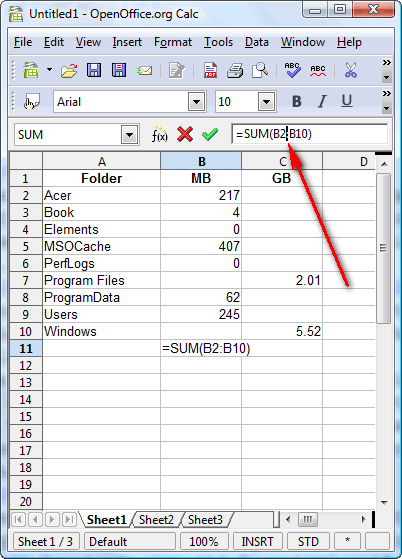Image resolution: width=402 pixels, height=559 pixels.
Task: Open the Data menu
Action: 257,42
